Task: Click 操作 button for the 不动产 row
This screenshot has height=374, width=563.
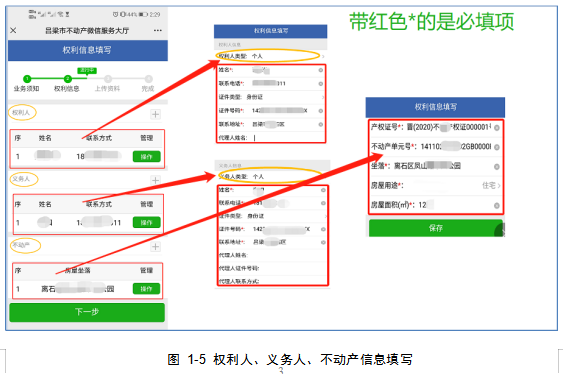Action: coord(146,289)
